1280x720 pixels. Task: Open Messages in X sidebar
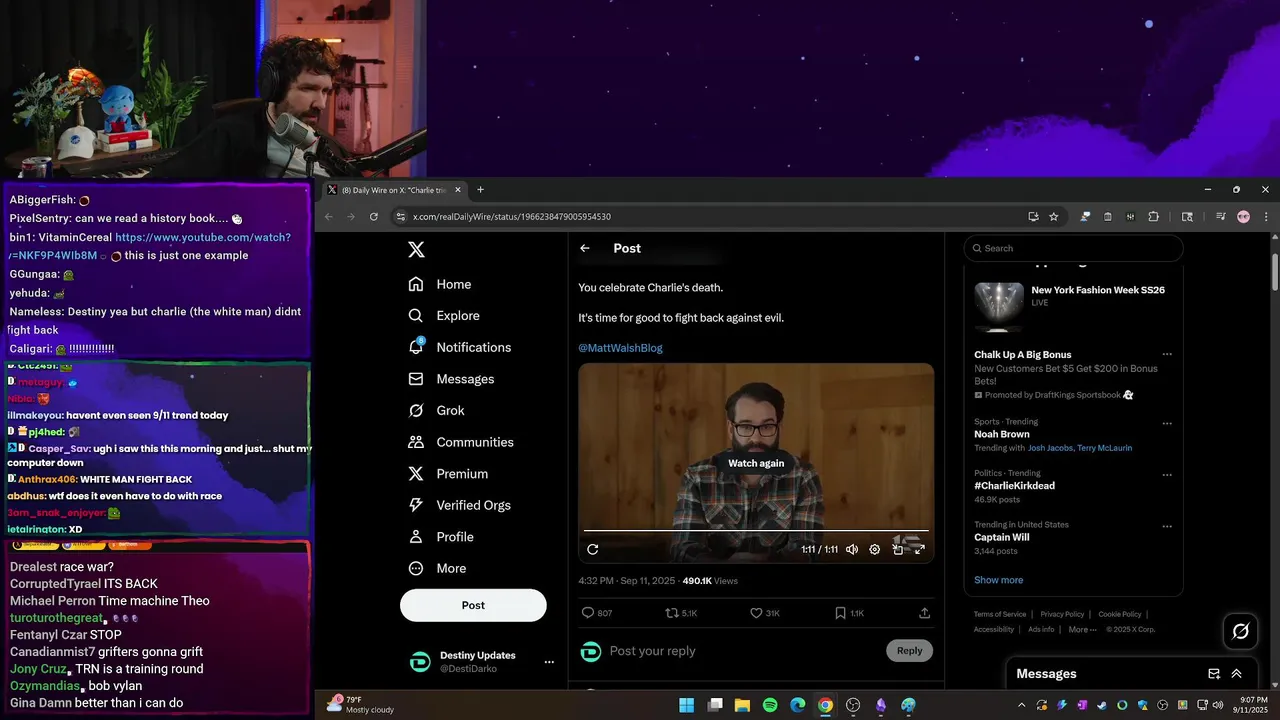452,379
